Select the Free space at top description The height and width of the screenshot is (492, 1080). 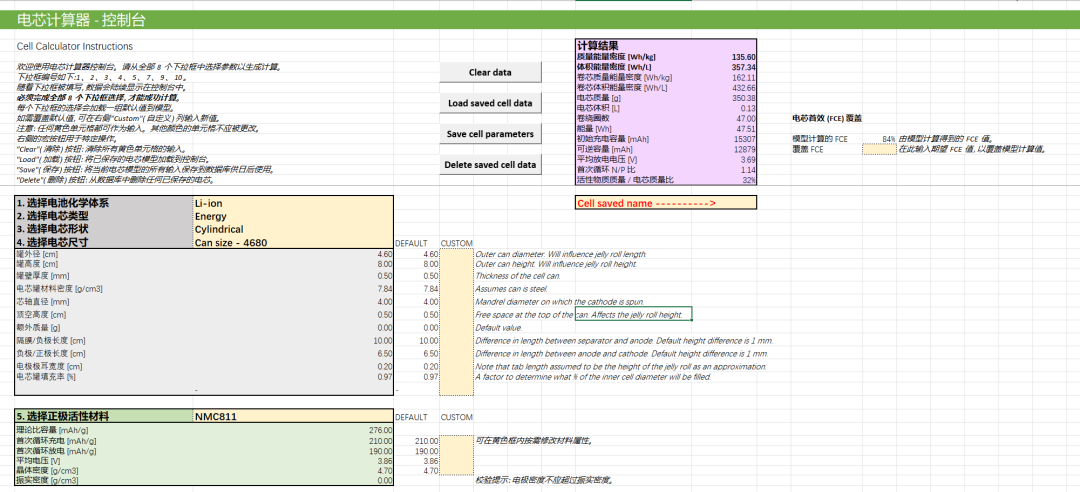579,315
